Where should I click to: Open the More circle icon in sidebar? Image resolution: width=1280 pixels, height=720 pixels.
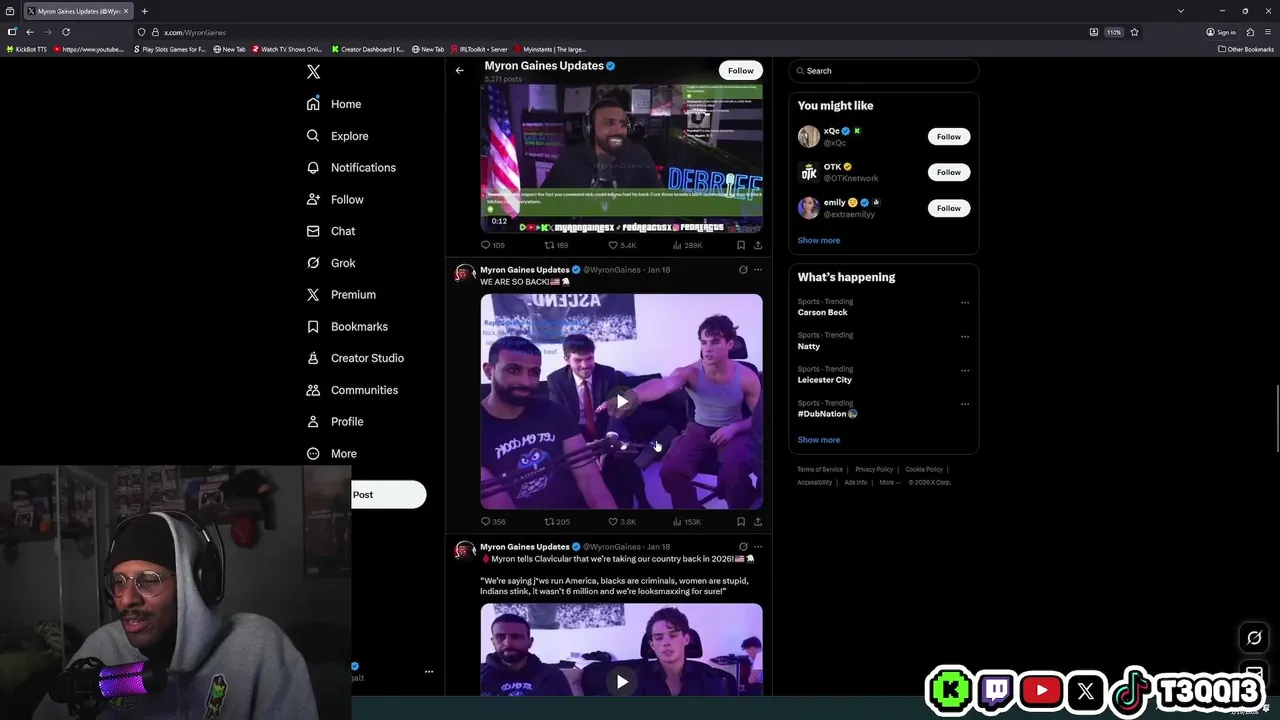point(313,454)
